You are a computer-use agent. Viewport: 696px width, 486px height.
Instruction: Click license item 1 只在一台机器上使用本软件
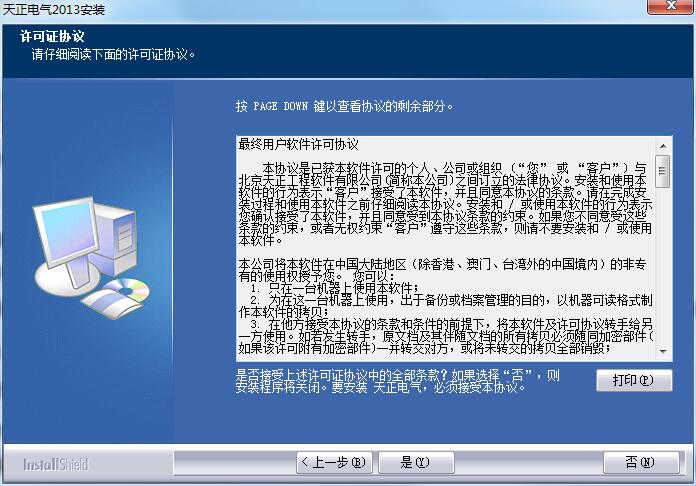click(x=334, y=288)
